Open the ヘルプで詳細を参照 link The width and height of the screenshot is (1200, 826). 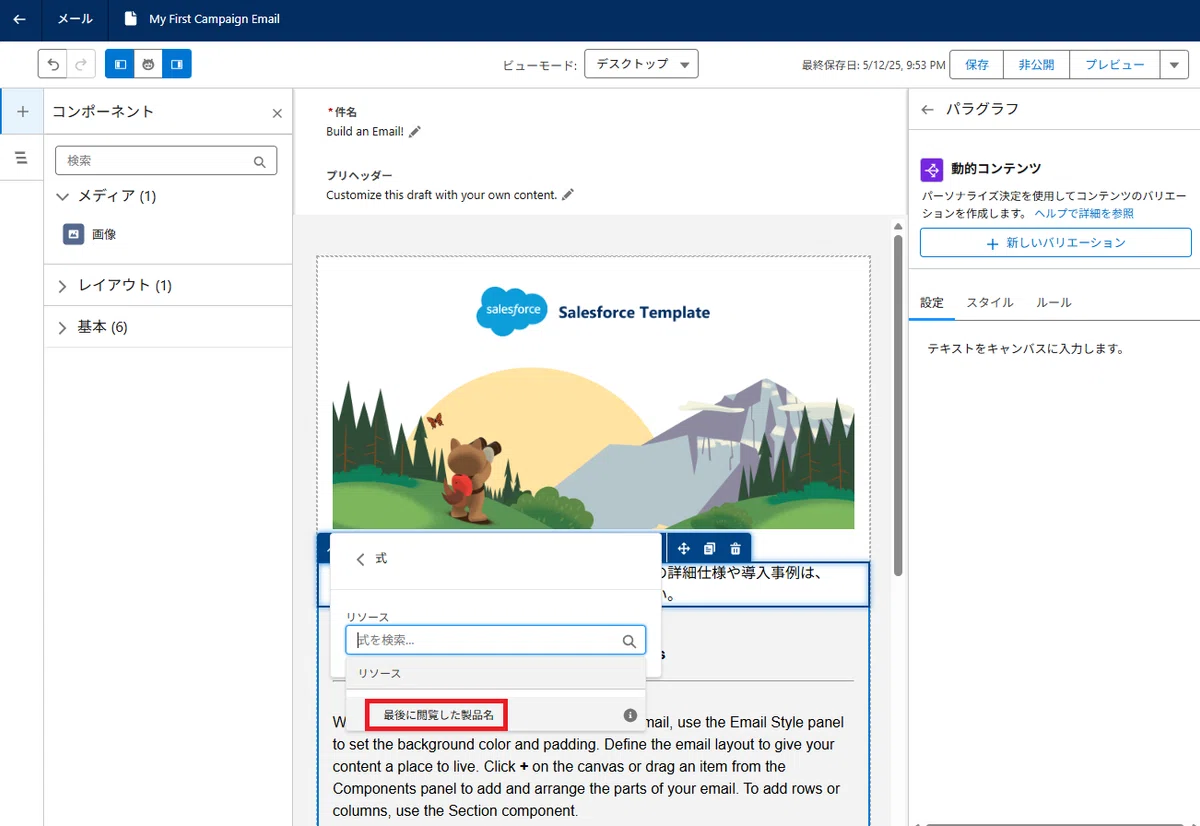pyautogui.click(x=1084, y=213)
